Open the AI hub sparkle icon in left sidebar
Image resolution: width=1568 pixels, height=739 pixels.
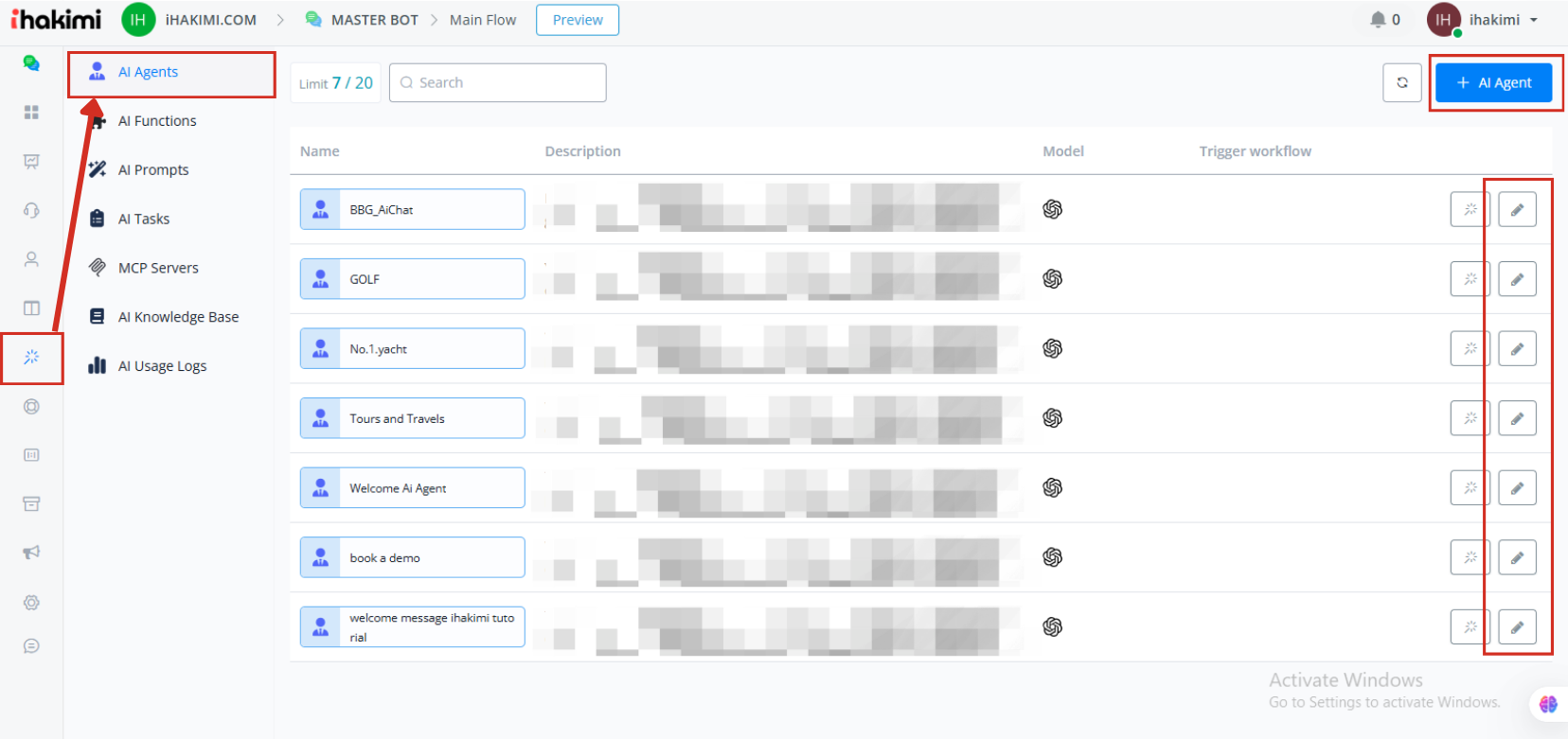[31, 358]
